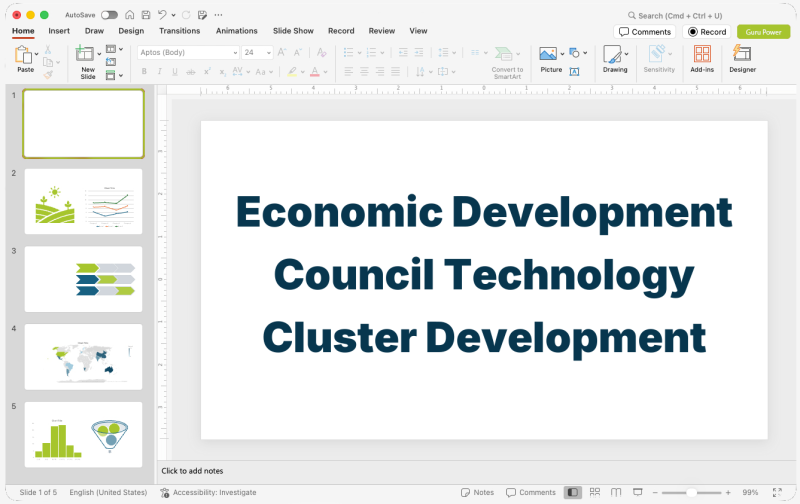Viewport: 800px width, 504px height.
Task: Open the Text Highlight Color button
Action: [x=292, y=72]
